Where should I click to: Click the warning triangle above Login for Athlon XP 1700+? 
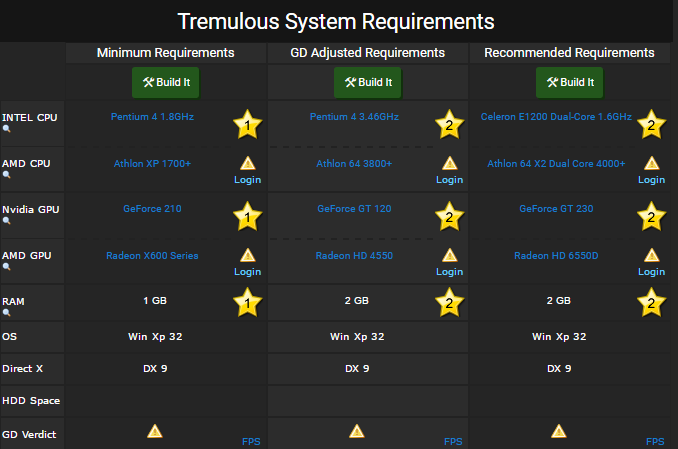[x=247, y=163]
